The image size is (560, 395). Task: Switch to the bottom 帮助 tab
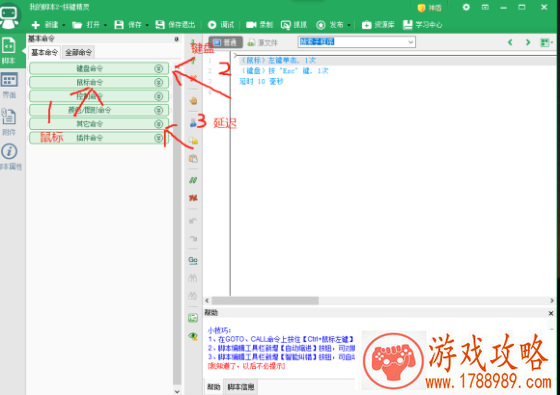pos(214,387)
